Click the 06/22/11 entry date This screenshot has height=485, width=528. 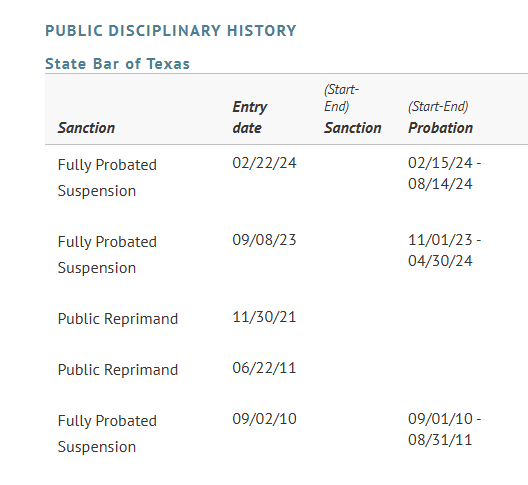point(264,368)
